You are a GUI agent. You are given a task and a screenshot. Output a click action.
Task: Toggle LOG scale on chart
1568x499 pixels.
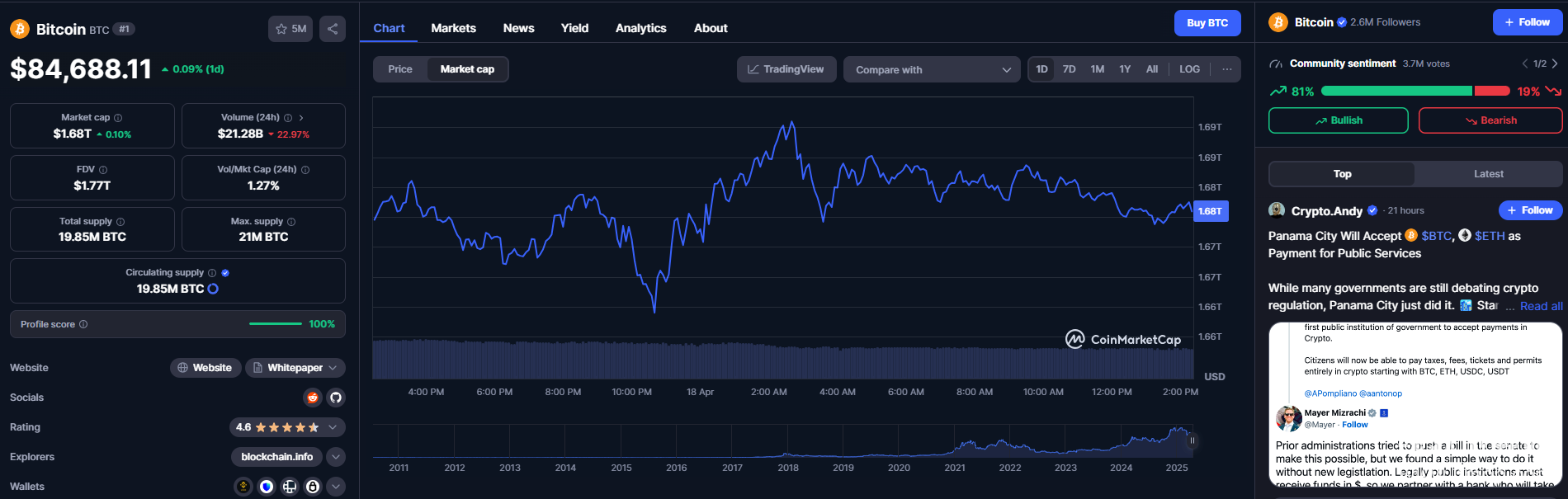pos(1189,69)
